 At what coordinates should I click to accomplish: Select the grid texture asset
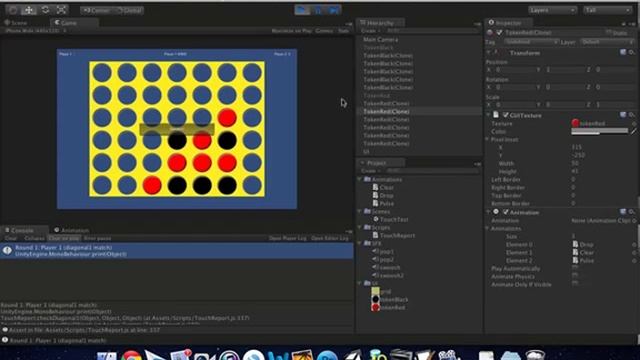pos(381,291)
